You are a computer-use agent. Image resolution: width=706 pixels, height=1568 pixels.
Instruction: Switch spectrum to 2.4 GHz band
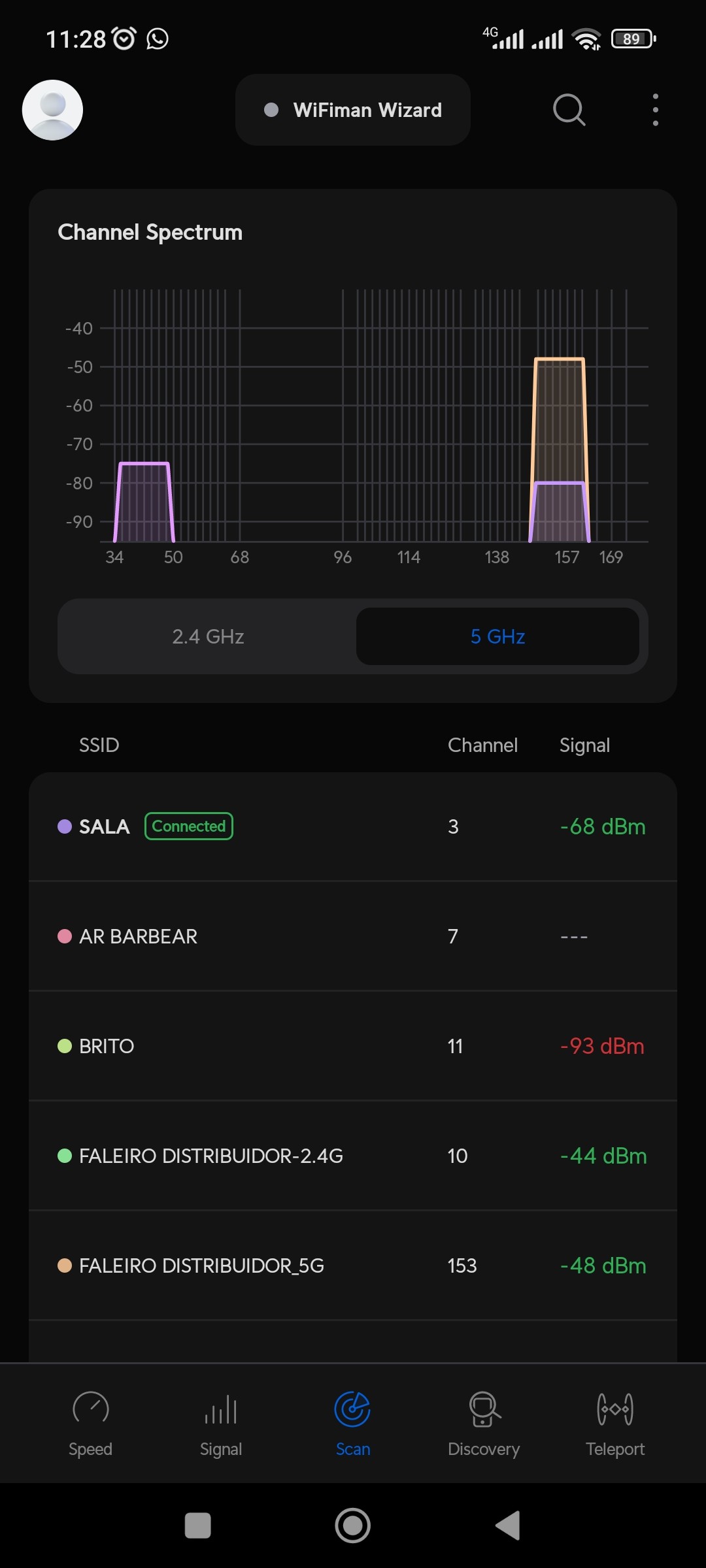(208, 636)
